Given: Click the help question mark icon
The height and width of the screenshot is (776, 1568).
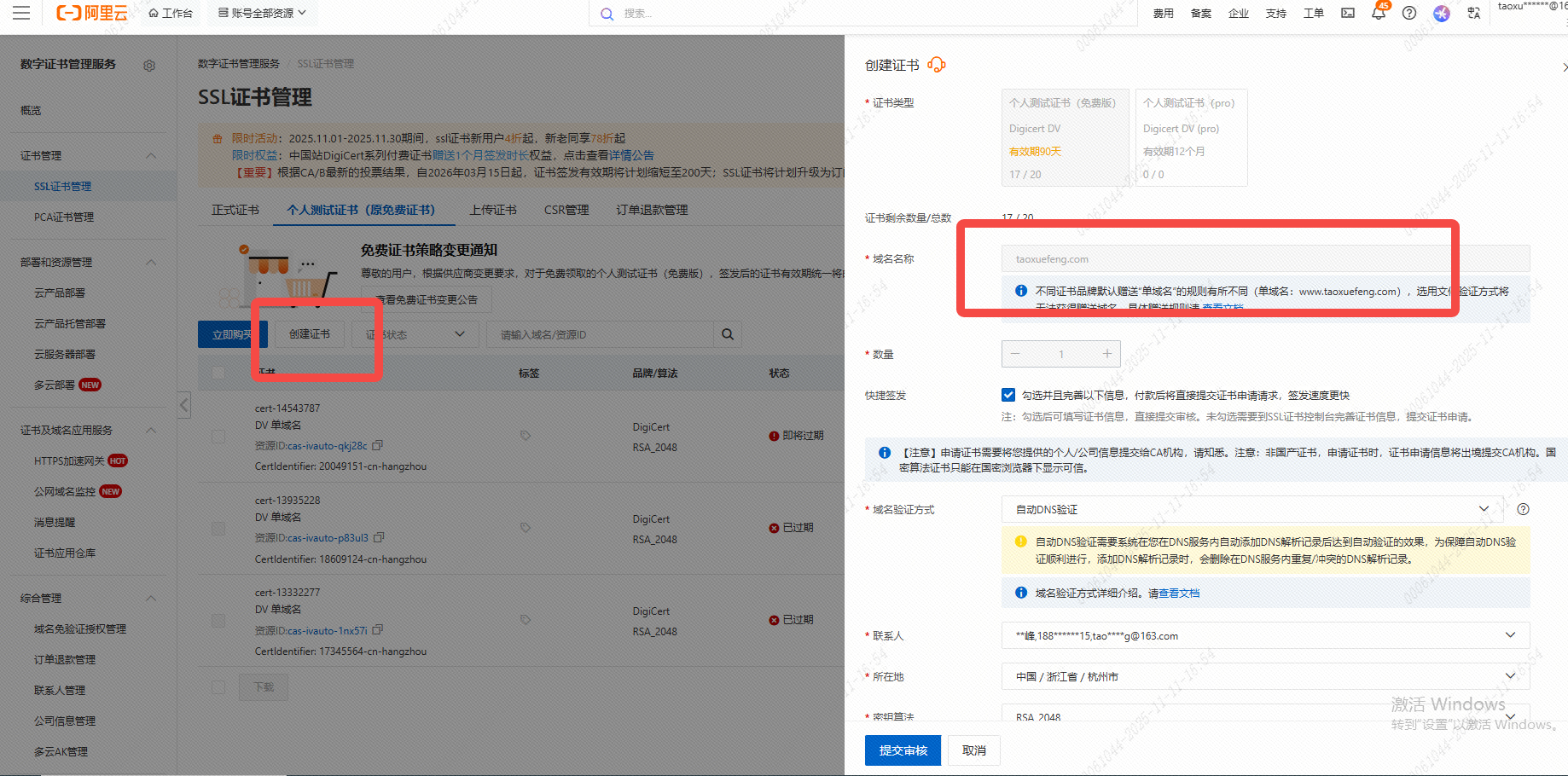Looking at the screenshot, I should pos(1409,13).
